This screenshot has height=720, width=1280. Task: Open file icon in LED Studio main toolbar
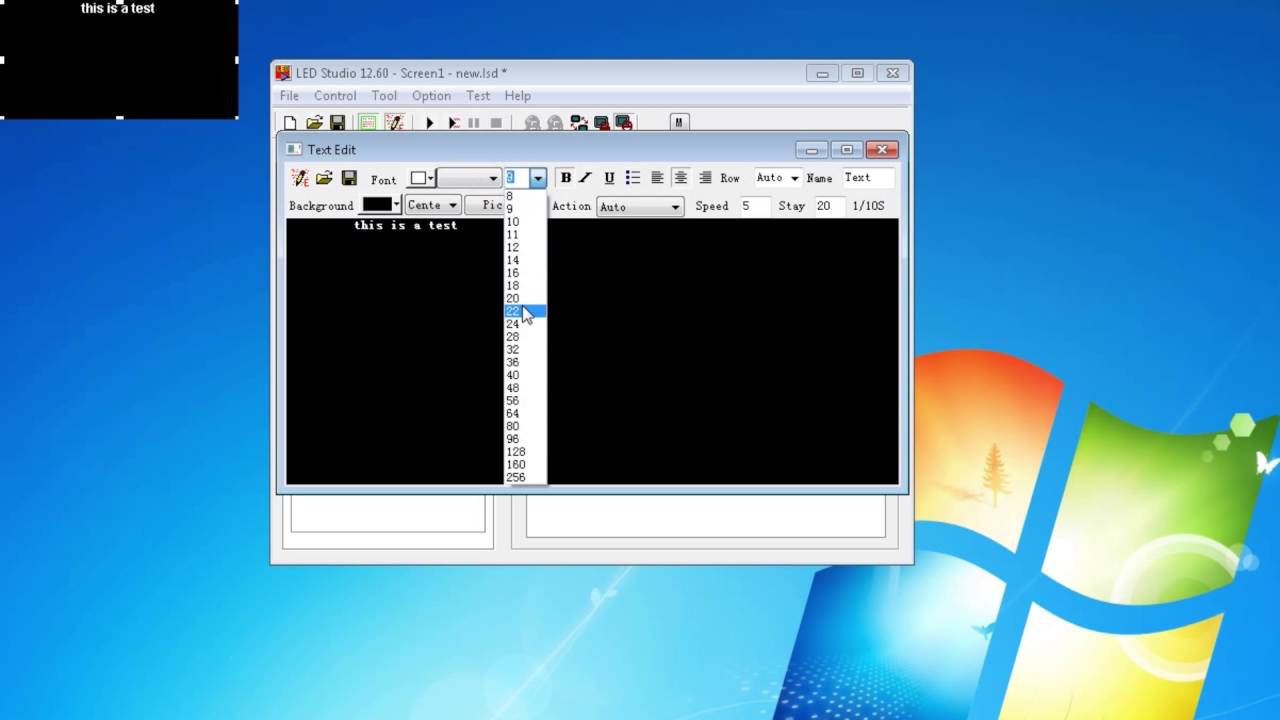(x=314, y=123)
